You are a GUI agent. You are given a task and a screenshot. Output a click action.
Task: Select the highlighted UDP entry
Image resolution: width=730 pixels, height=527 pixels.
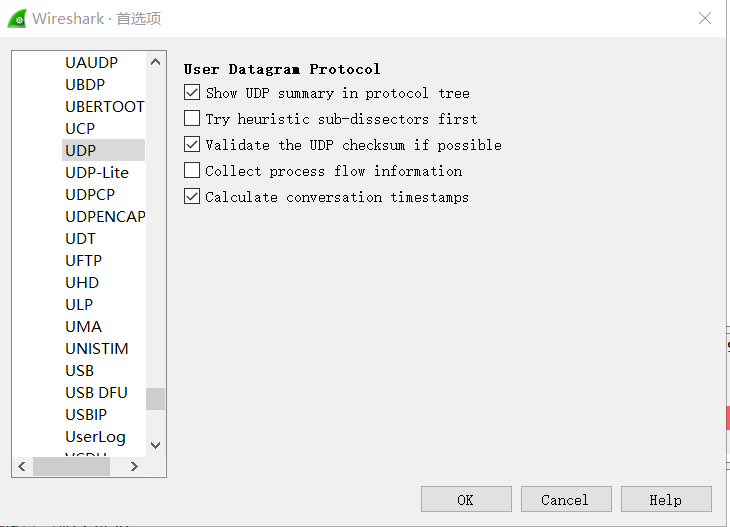[103, 150]
